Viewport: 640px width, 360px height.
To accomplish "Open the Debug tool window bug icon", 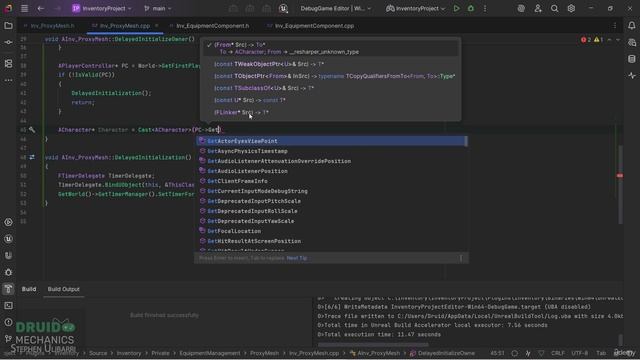I will pyautogui.click(x=8, y=272).
